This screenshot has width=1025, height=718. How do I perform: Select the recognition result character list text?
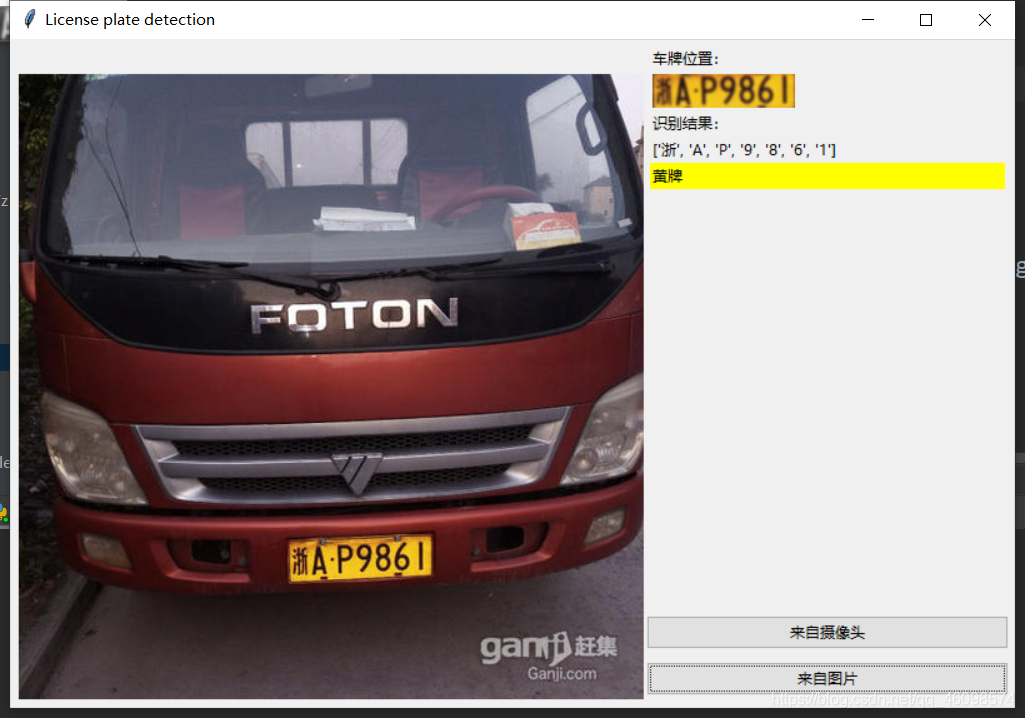(x=746, y=149)
